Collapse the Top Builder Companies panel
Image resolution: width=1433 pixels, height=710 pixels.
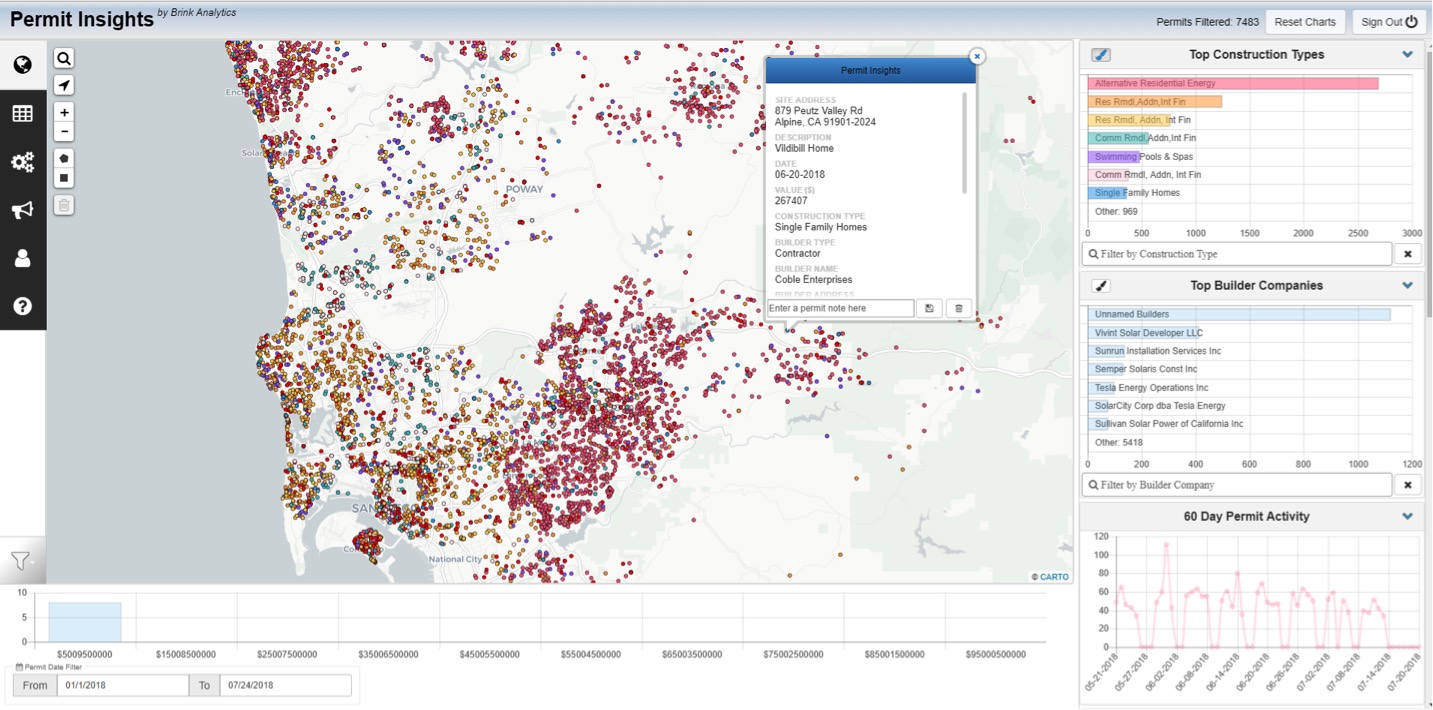pos(1408,285)
